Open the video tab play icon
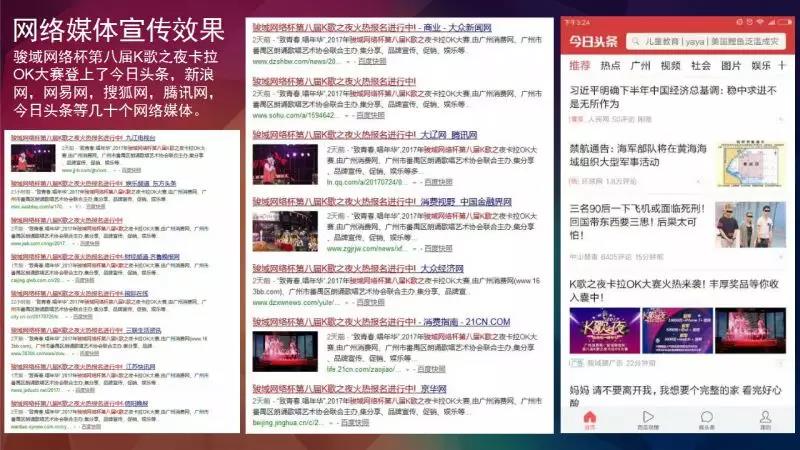The image size is (800, 450). coord(647,418)
